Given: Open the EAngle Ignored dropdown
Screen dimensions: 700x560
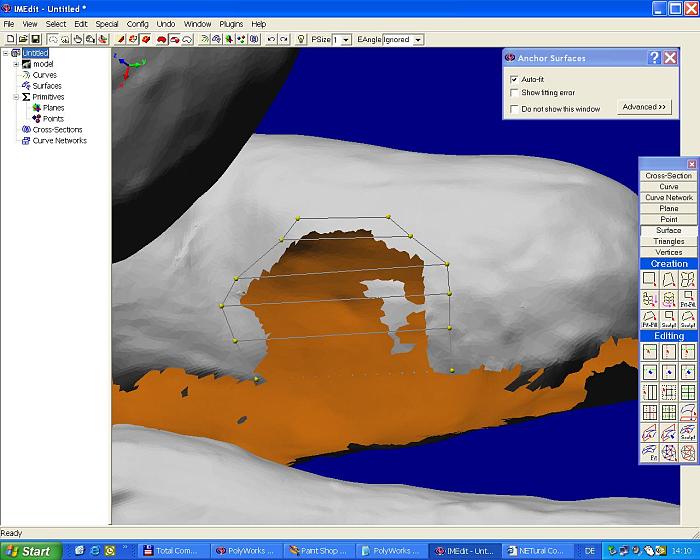Looking at the screenshot, I should pyautogui.click(x=417, y=40).
